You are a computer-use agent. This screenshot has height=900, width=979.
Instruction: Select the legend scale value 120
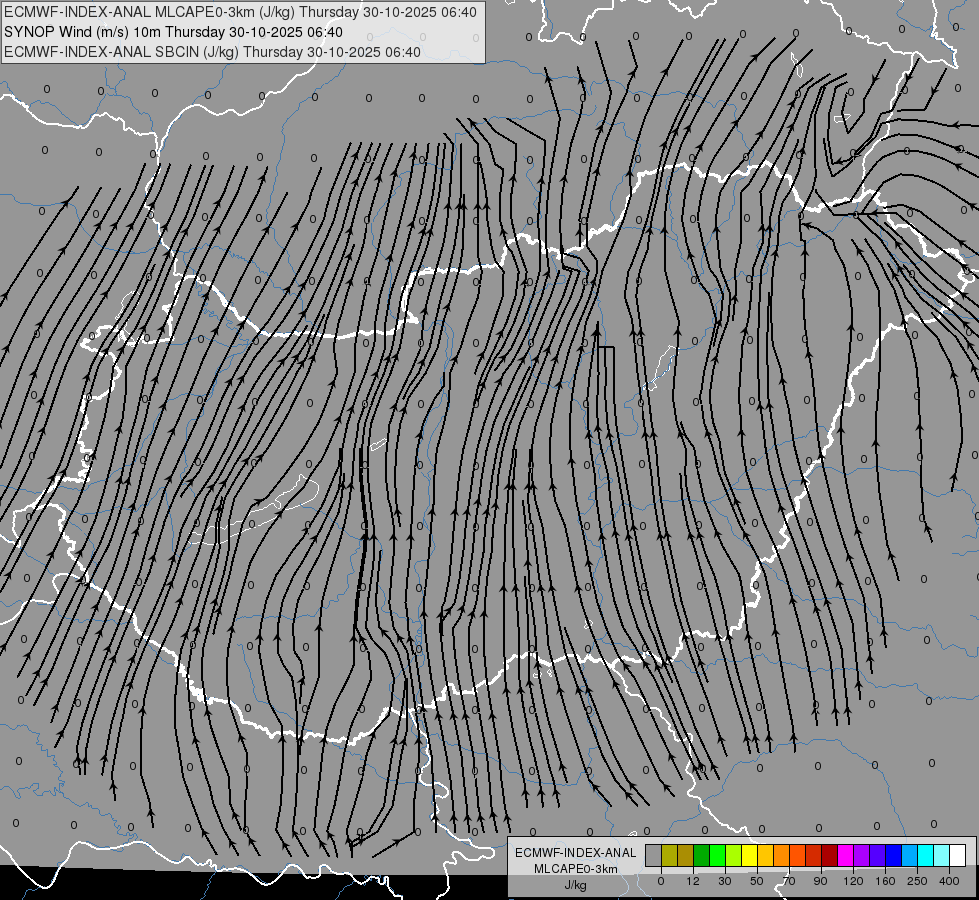tap(853, 881)
